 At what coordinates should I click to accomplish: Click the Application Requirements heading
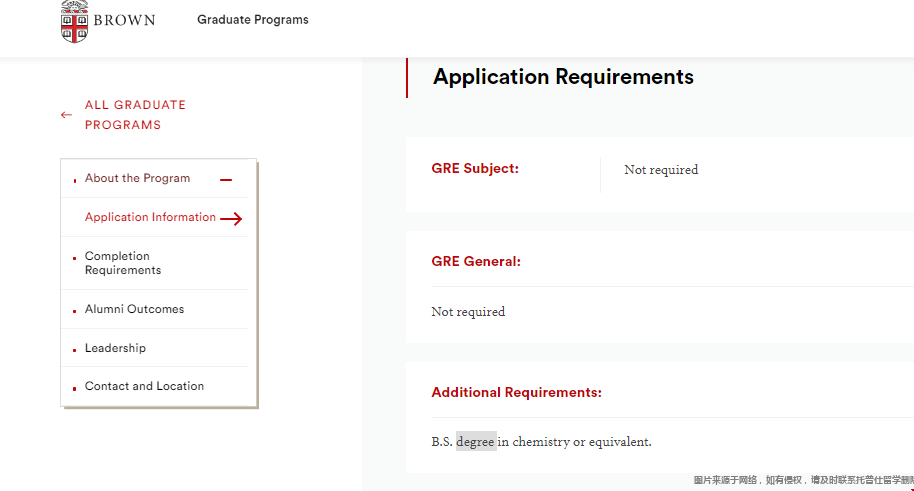(563, 77)
